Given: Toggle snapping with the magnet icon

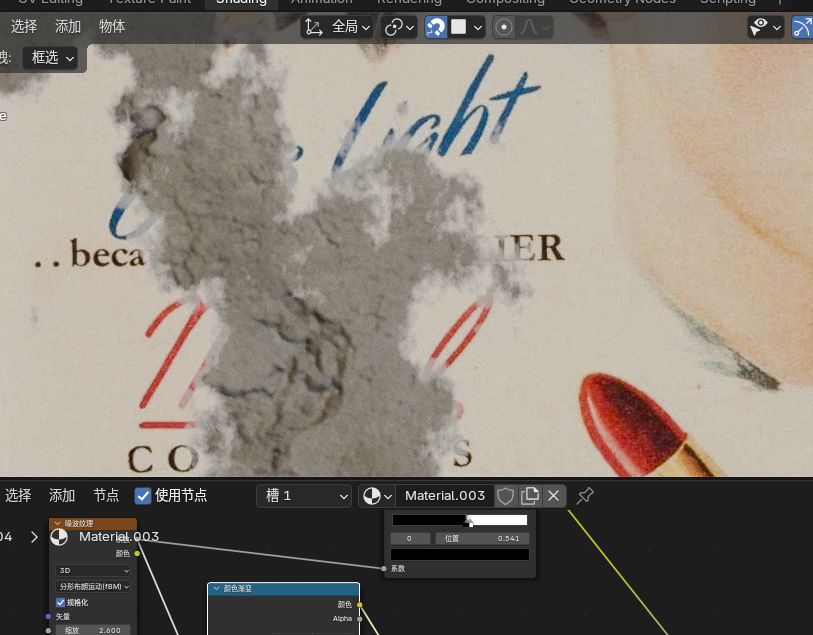Looking at the screenshot, I should pos(436,27).
